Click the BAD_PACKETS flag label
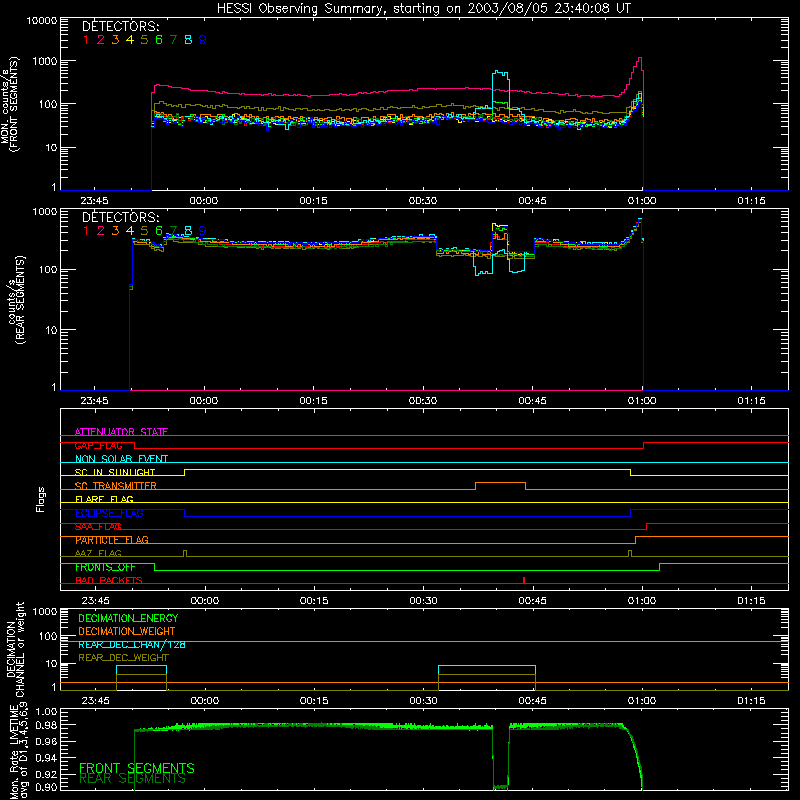 (109, 581)
